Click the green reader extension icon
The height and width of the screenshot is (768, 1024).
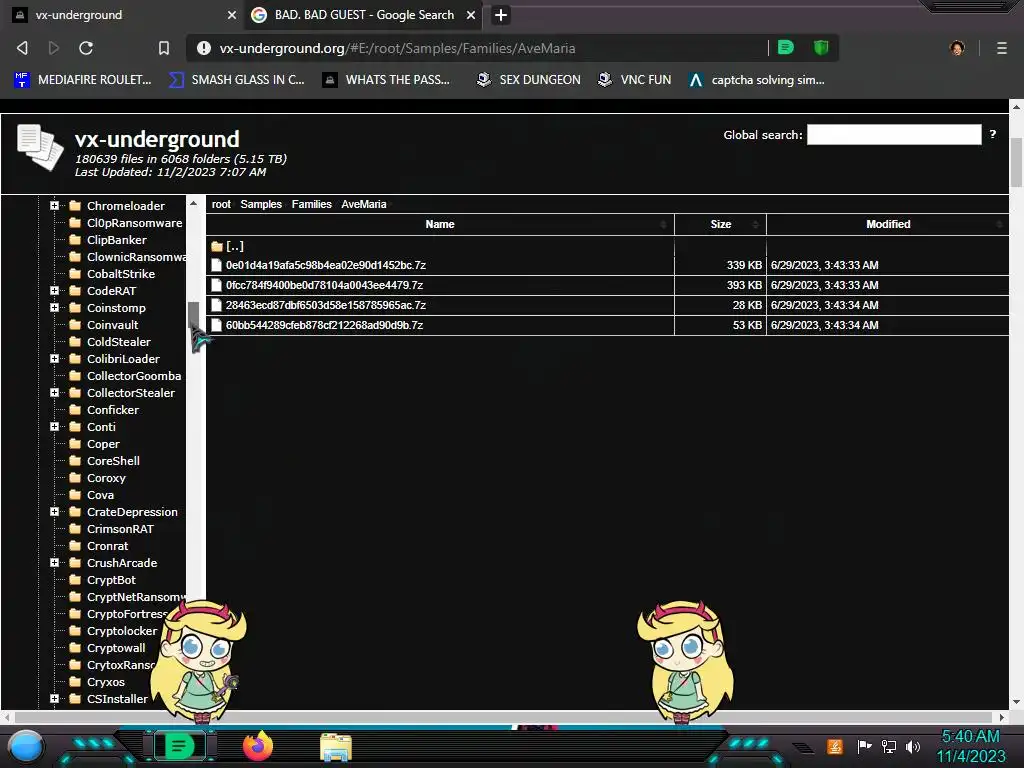pos(786,47)
